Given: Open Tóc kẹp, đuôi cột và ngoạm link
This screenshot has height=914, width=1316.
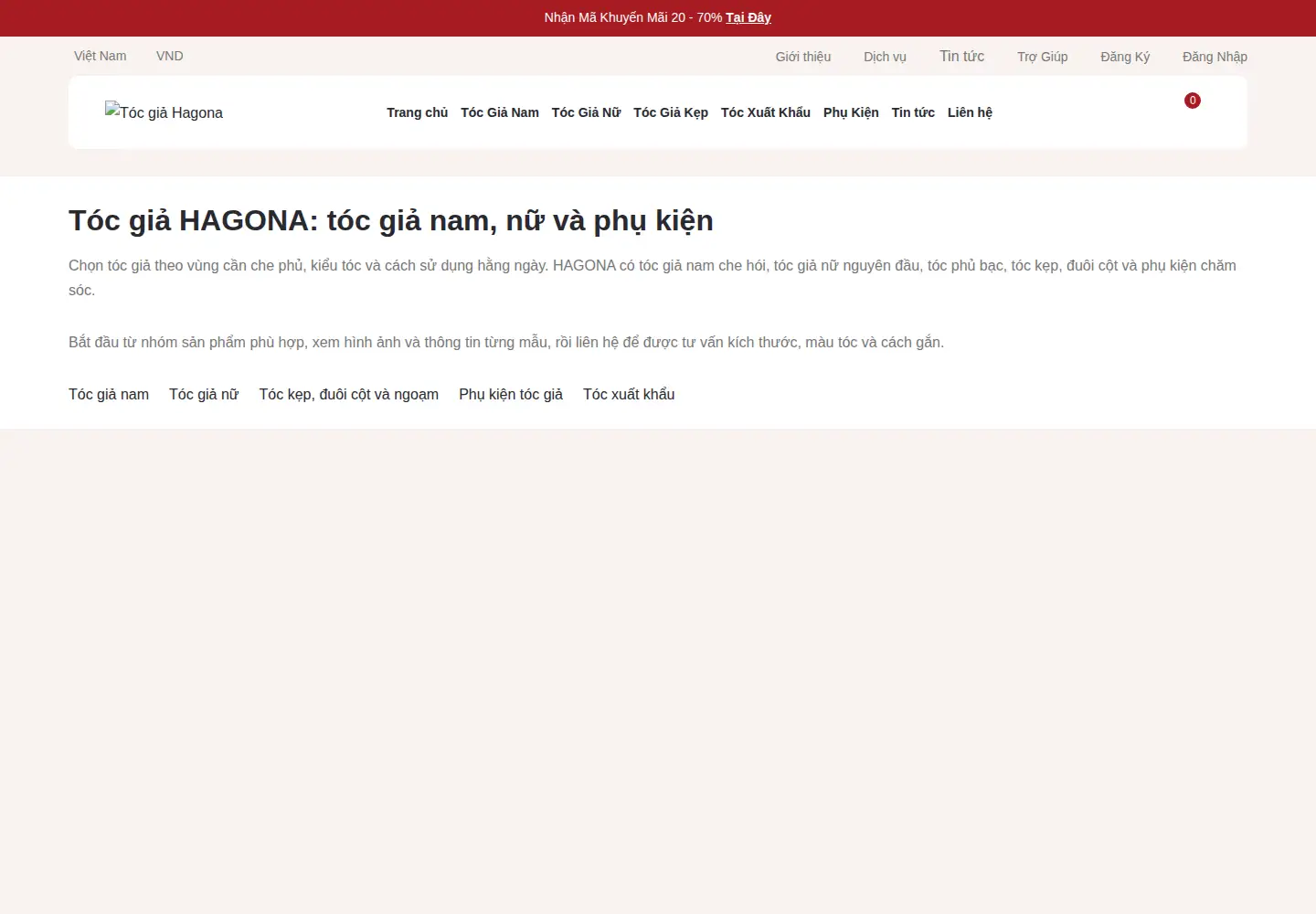Looking at the screenshot, I should pyautogui.click(x=348, y=394).
